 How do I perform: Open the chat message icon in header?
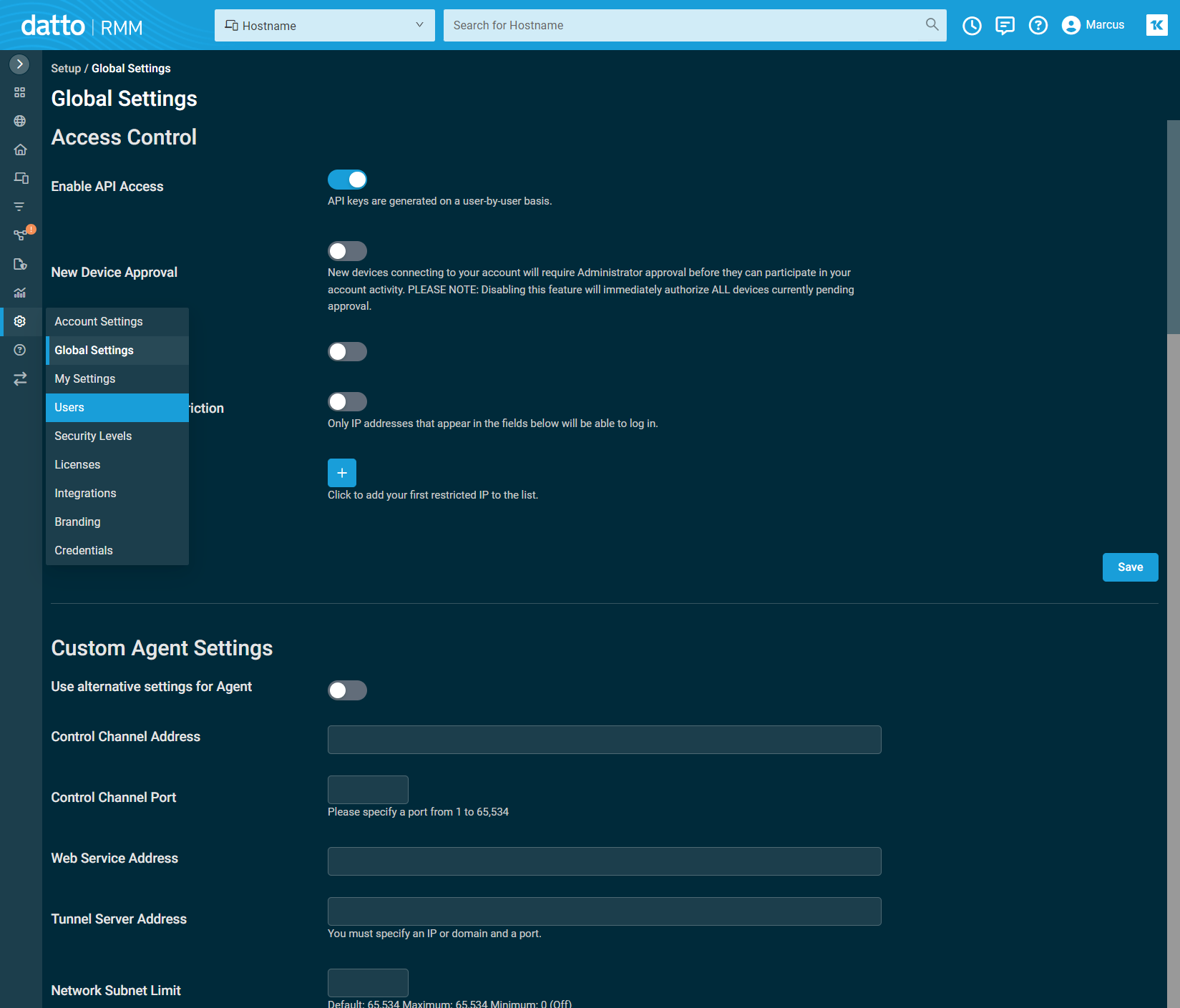[1005, 26]
